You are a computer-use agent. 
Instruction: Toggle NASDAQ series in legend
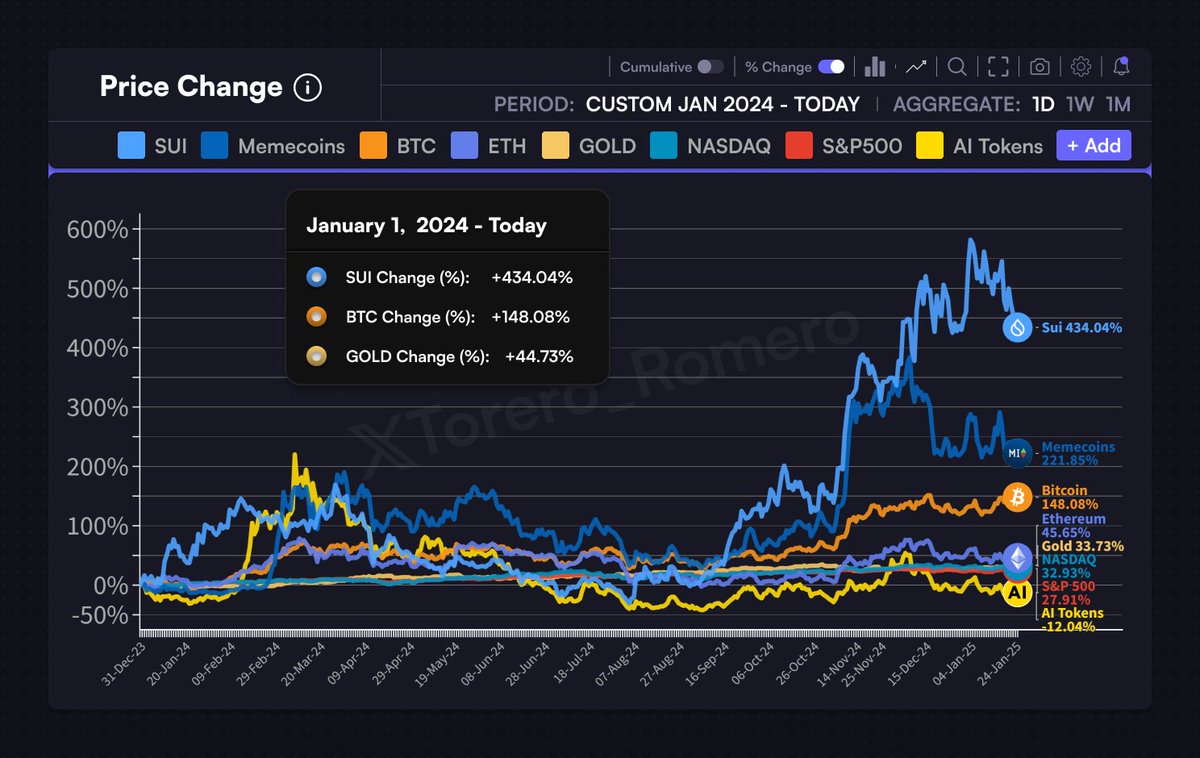pos(710,146)
